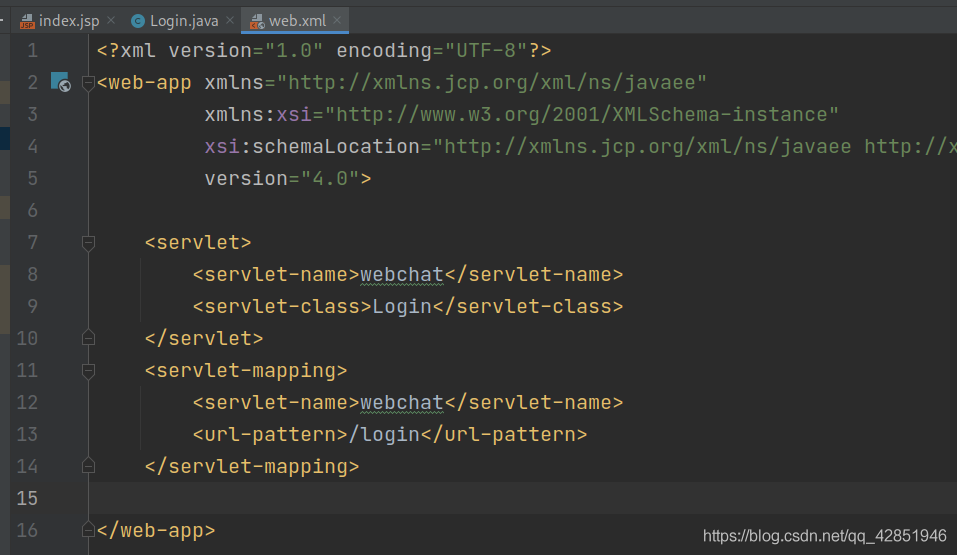This screenshot has width=957, height=555.
Task: Click the Java class icon on Login.java tab
Action: pos(138,21)
